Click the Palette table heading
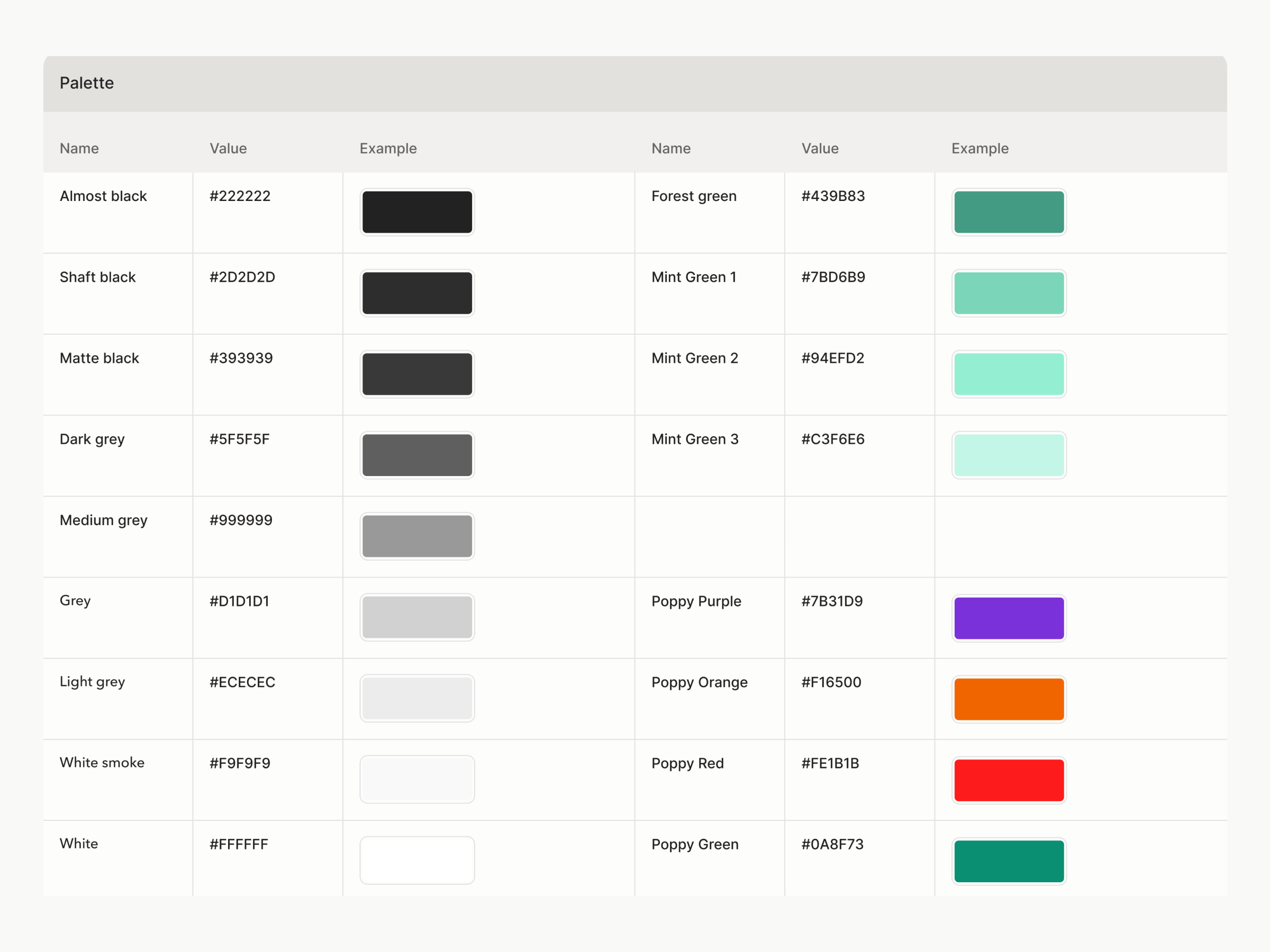Screen dimensions: 1270x952 pos(87,83)
